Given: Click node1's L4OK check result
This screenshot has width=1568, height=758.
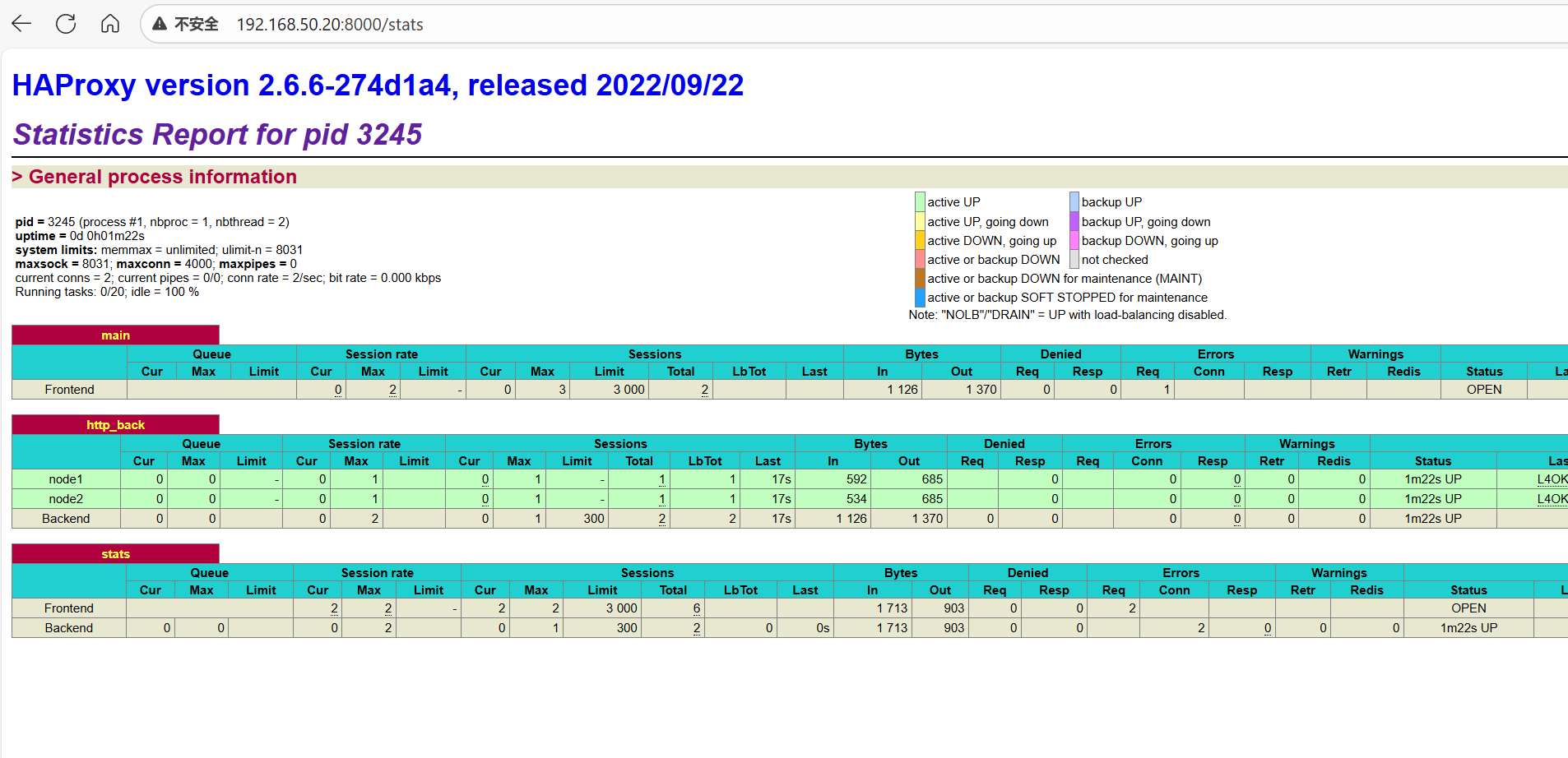Looking at the screenshot, I should (x=1552, y=479).
